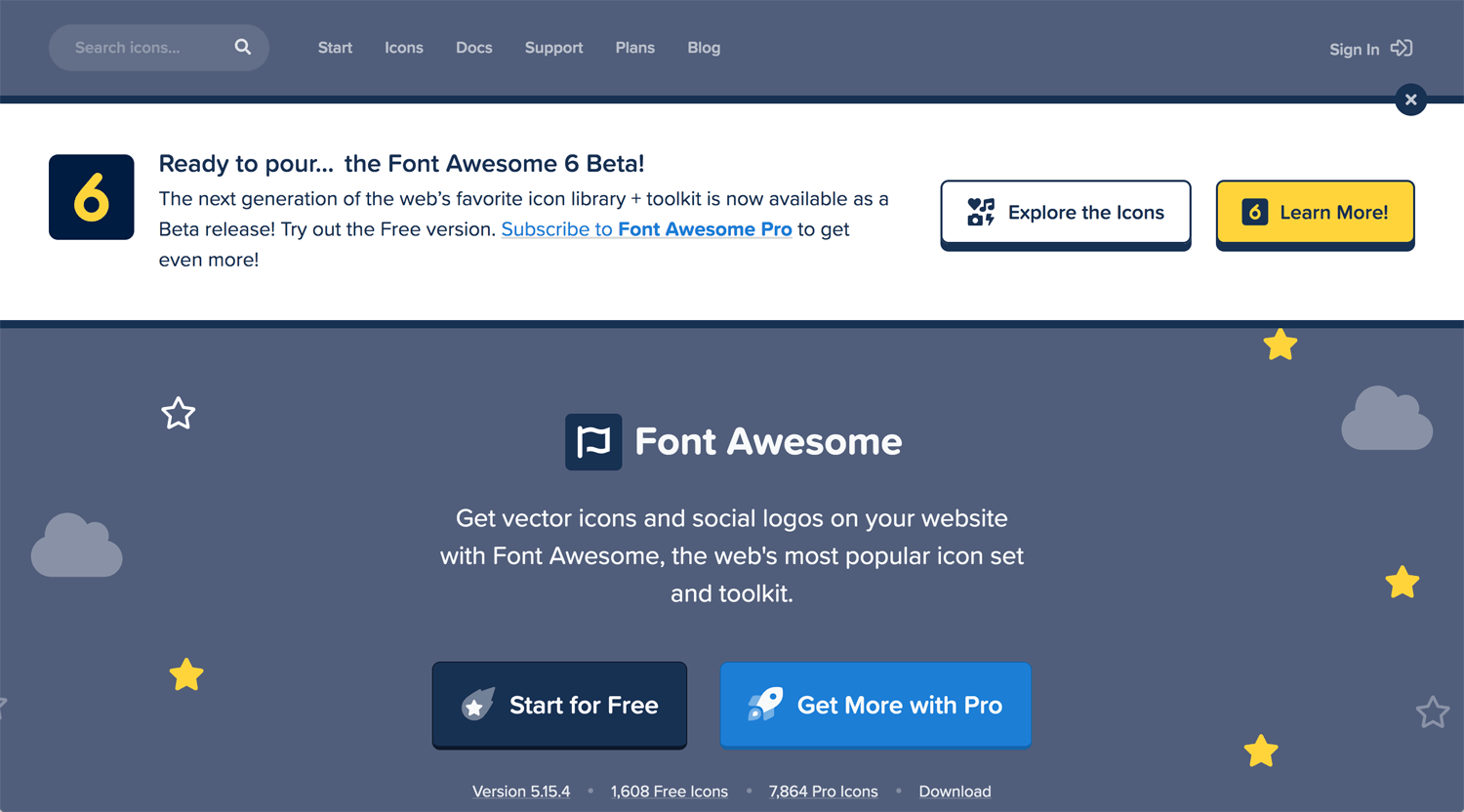Open the Support nav link
Screen dimensions: 1464x812
click(x=553, y=48)
